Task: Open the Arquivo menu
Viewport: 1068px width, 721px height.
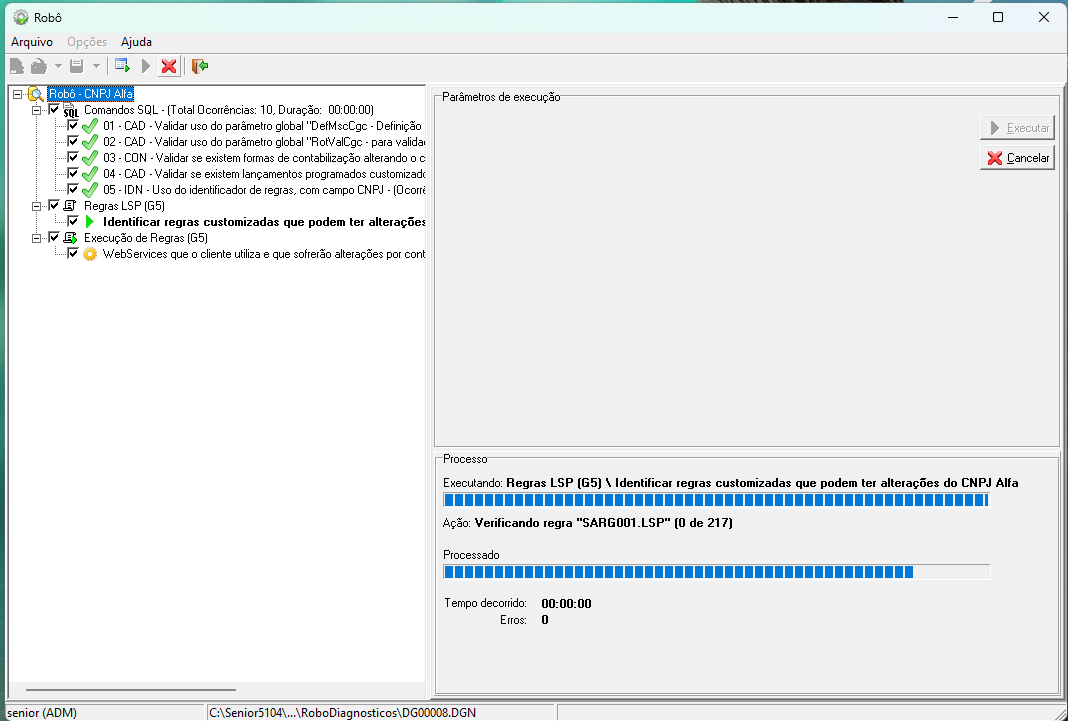Action: (x=32, y=42)
